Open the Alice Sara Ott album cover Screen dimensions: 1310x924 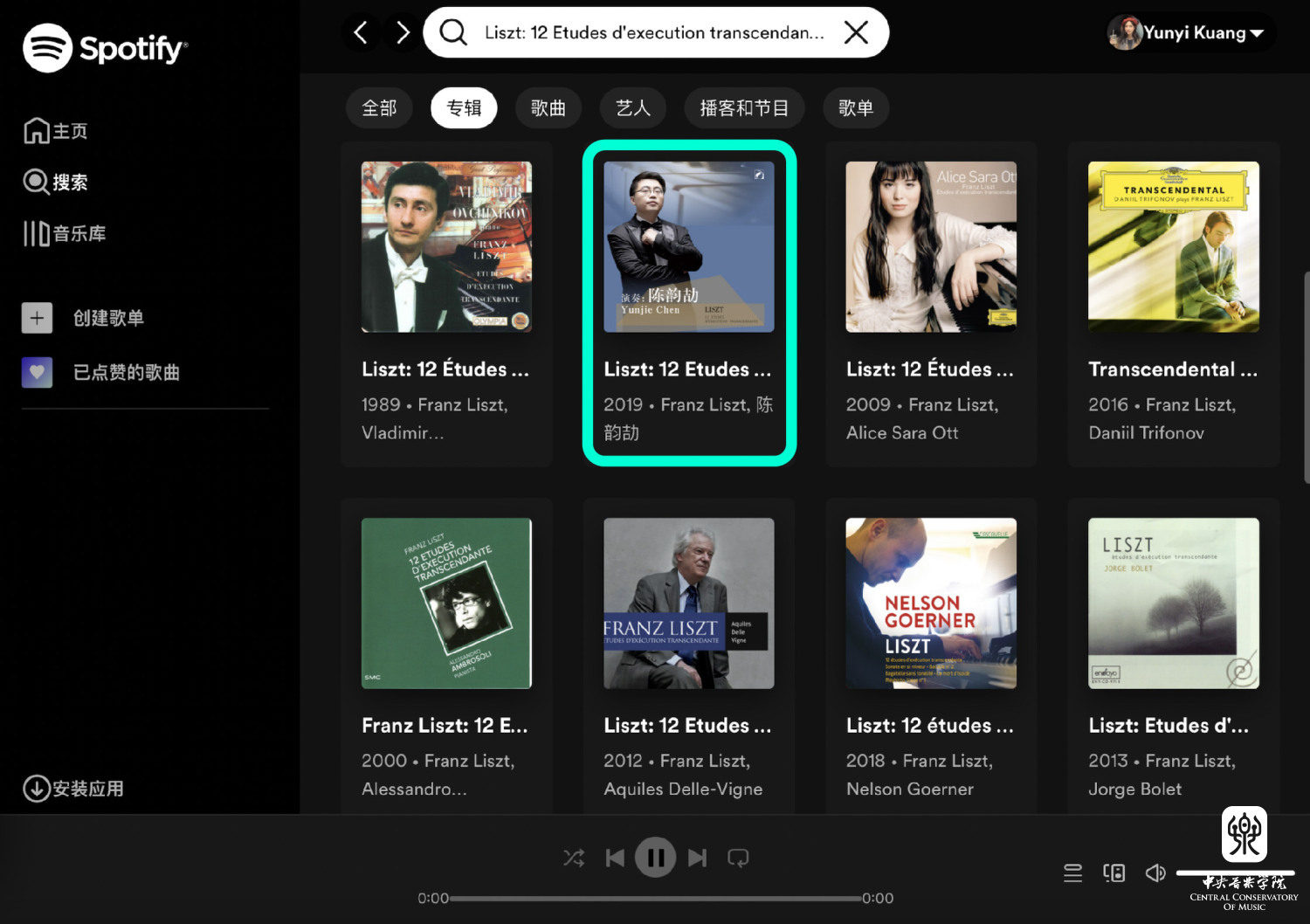tap(931, 246)
